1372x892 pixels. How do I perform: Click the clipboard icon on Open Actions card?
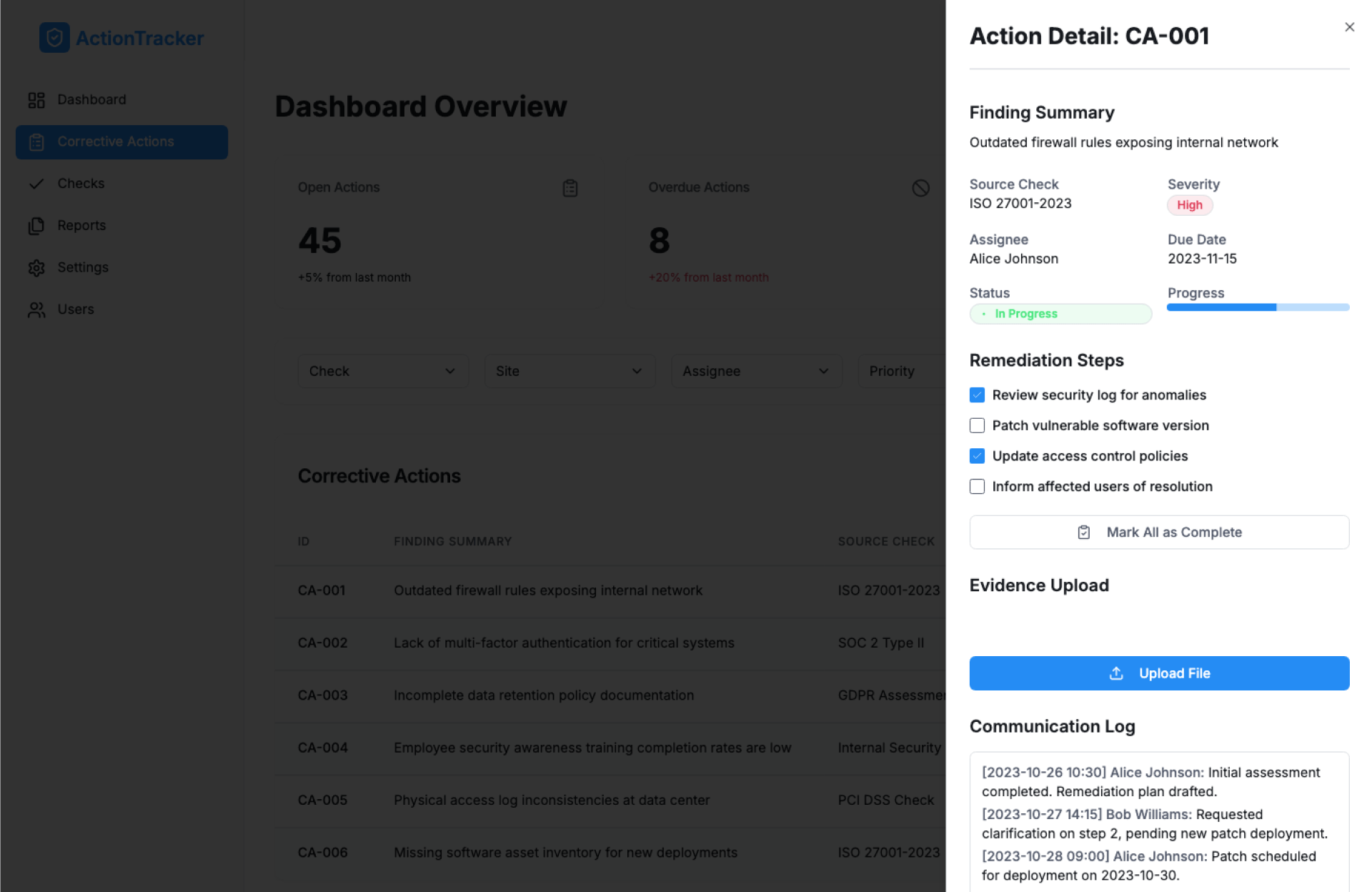570,188
